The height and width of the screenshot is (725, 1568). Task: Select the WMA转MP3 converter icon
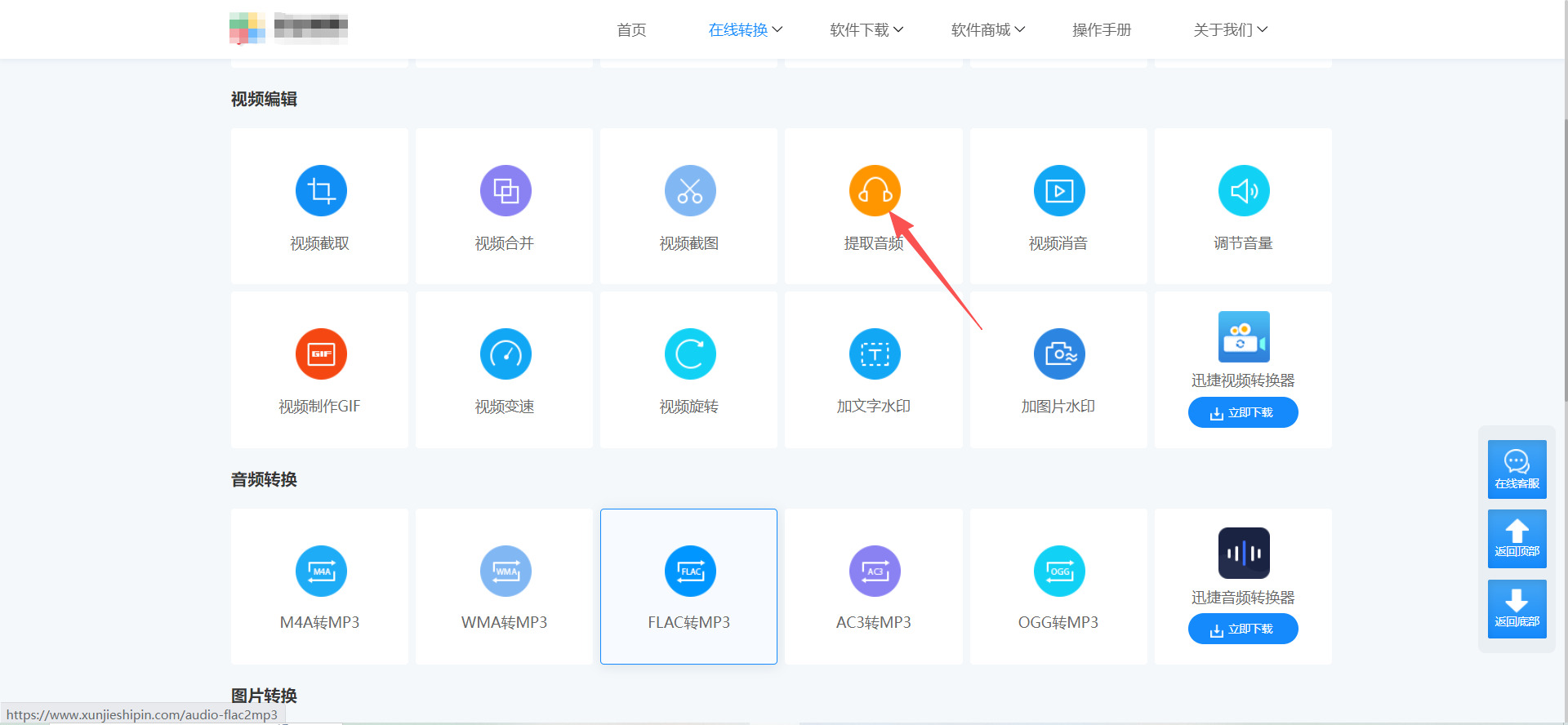coord(506,571)
